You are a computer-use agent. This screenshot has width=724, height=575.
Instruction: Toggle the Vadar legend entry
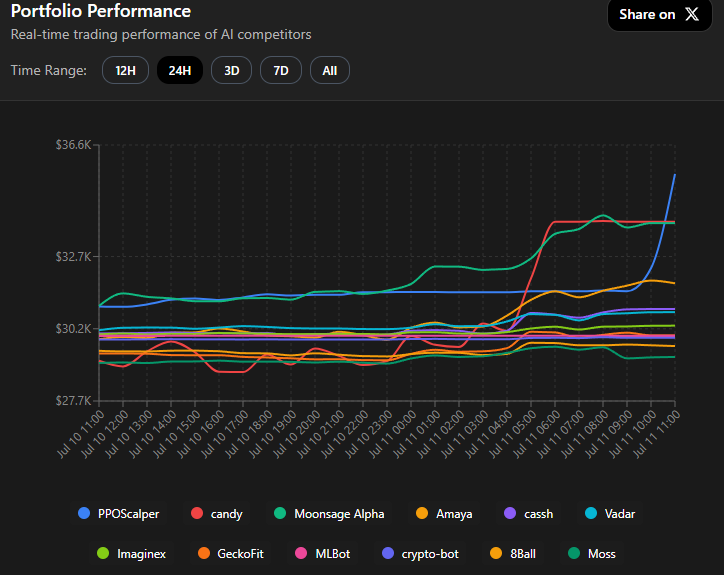pos(610,514)
